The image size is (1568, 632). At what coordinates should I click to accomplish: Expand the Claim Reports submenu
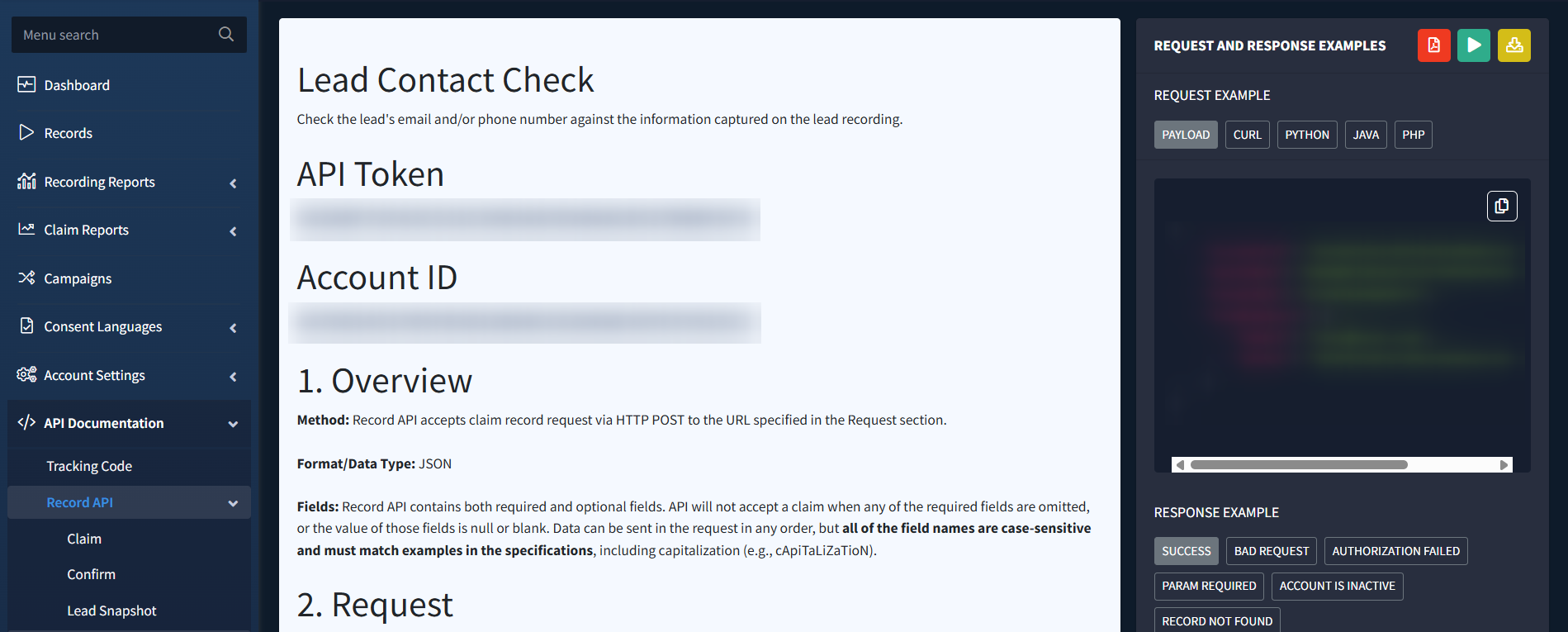[x=233, y=231]
